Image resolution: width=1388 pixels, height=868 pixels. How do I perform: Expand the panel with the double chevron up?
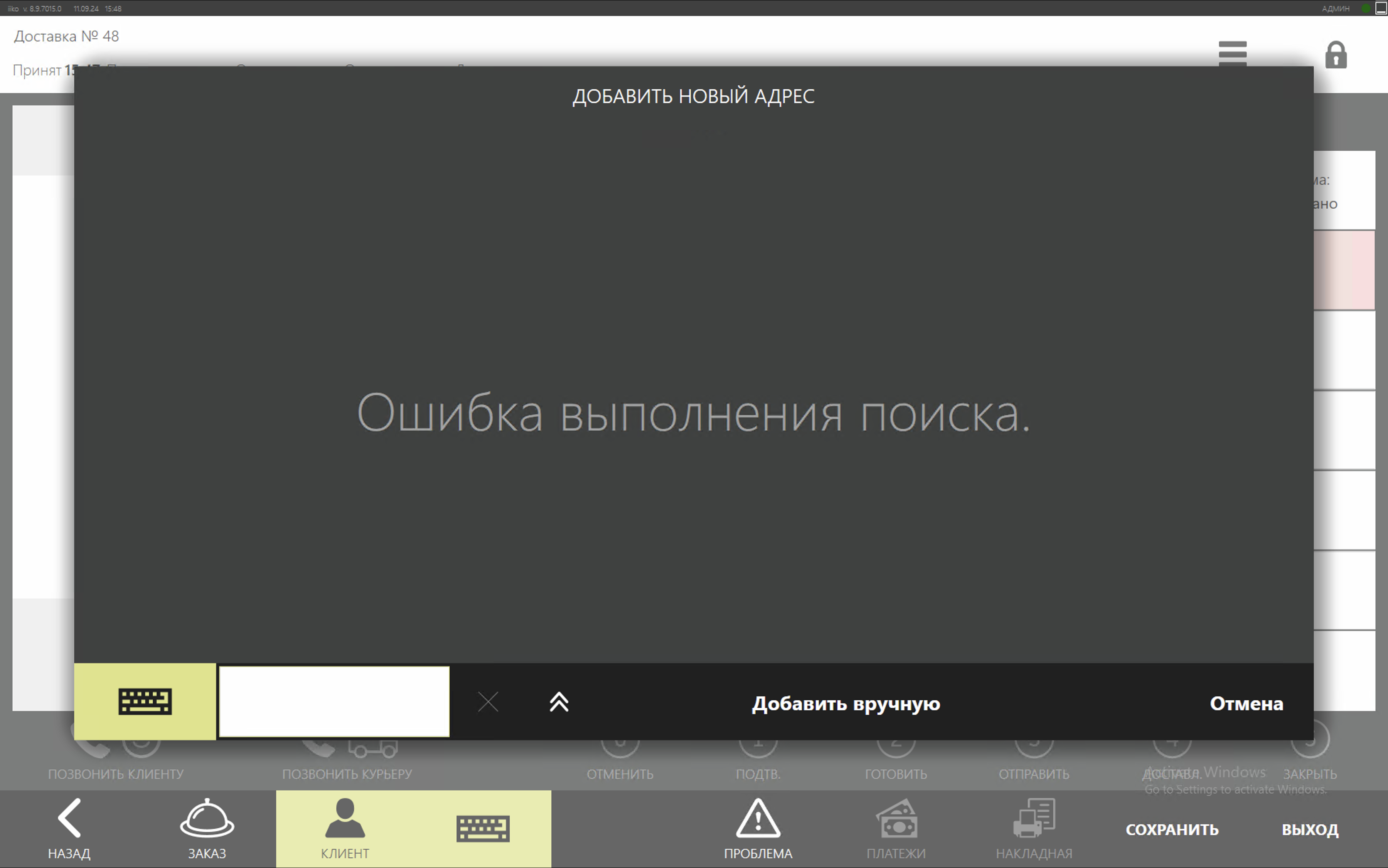coord(559,701)
